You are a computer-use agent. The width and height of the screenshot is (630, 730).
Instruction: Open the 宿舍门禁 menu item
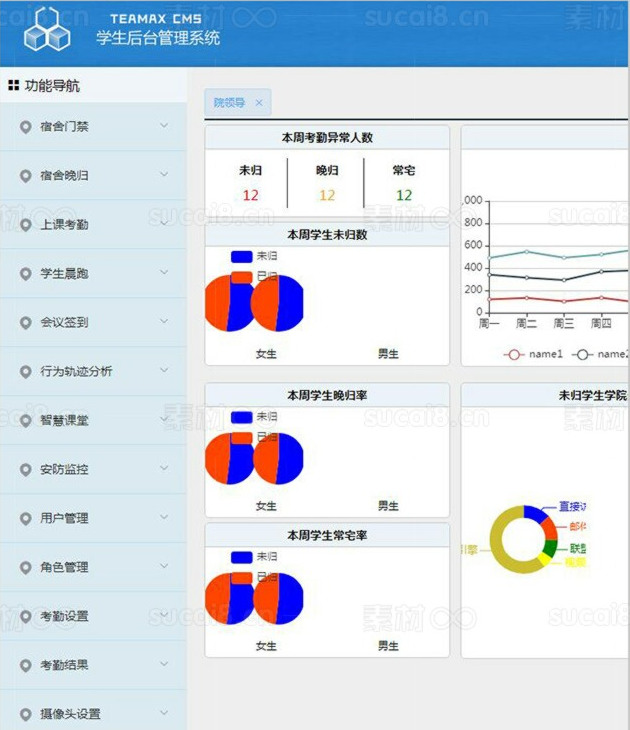click(93, 127)
